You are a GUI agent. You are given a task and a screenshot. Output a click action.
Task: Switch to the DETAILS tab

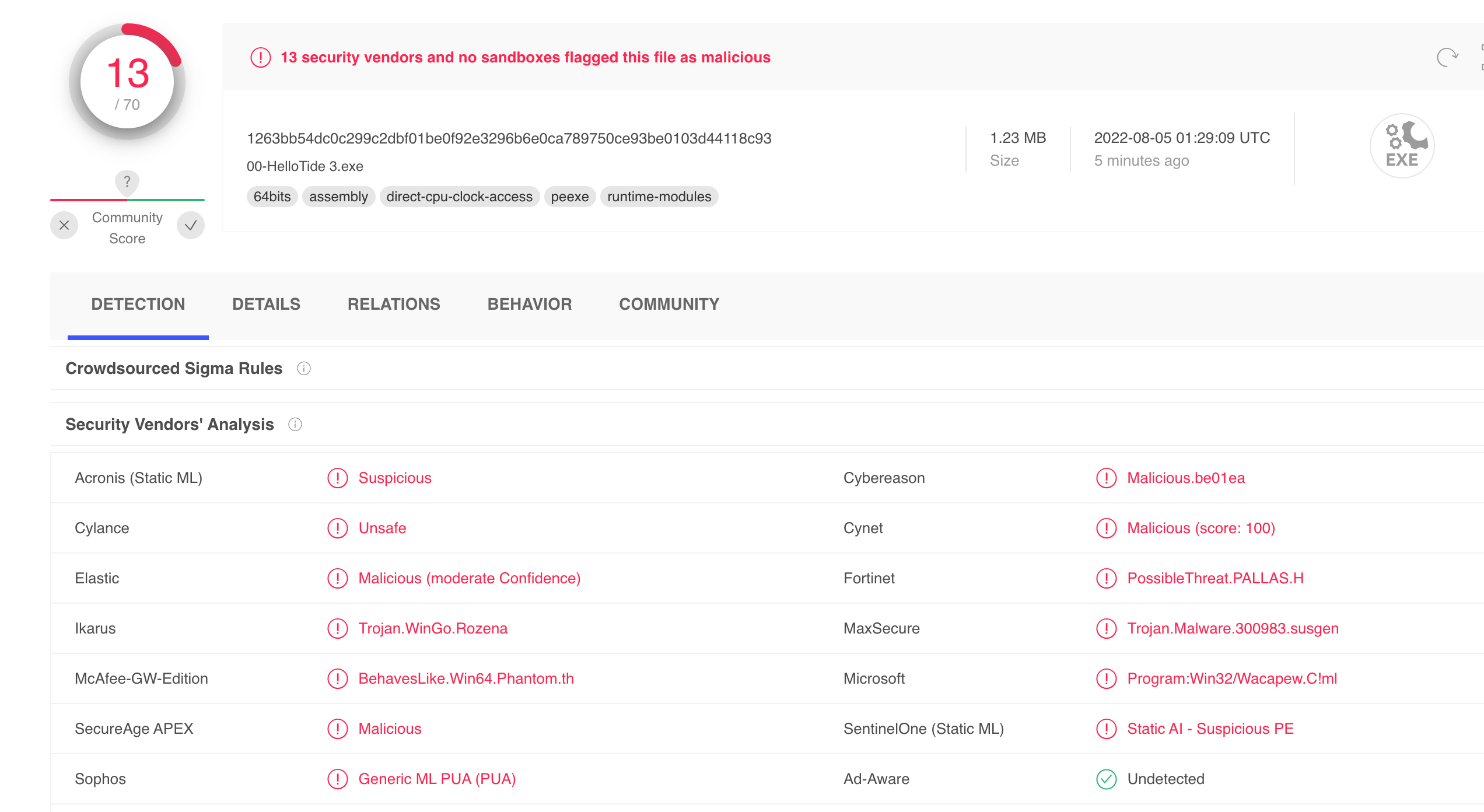click(x=266, y=304)
